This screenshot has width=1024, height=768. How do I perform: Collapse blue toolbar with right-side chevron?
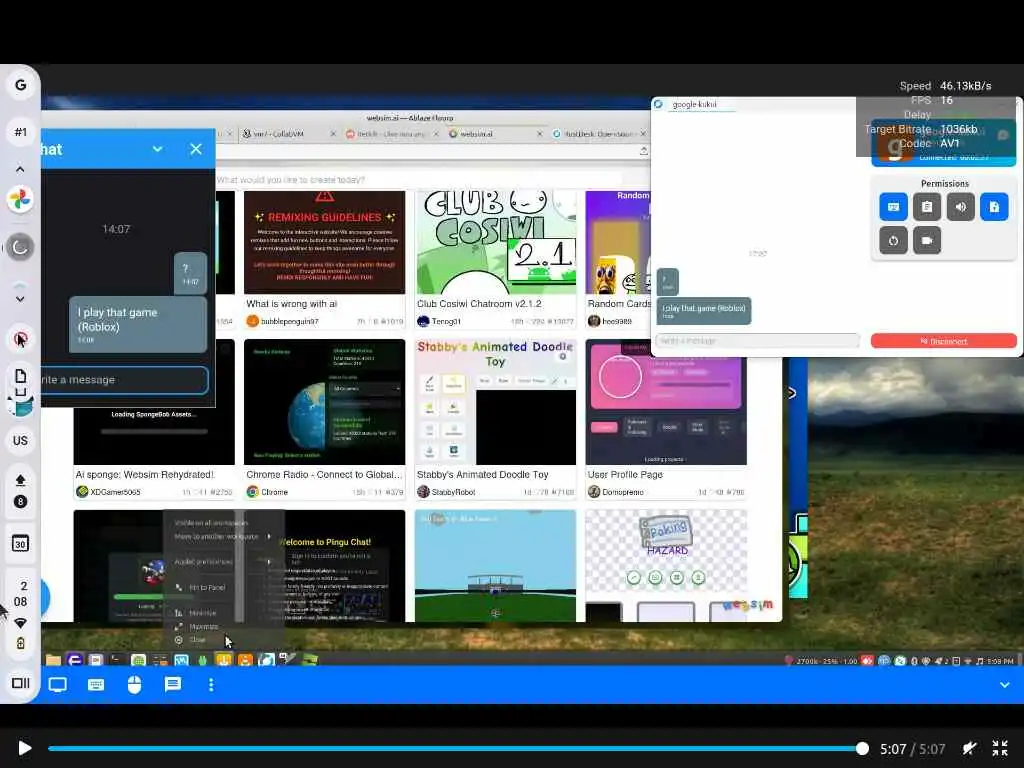tap(1004, 684)
